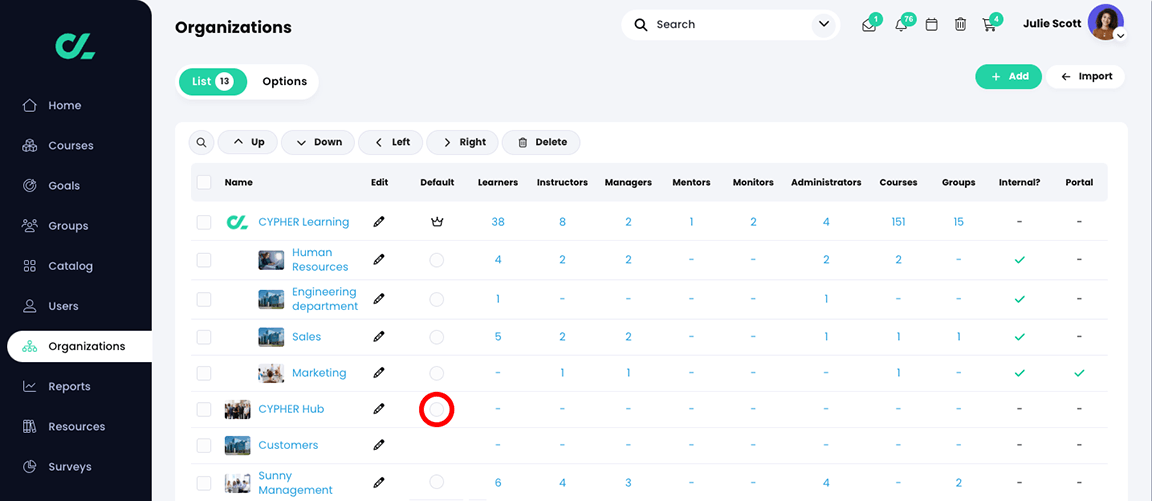
Task: Check the Sales row checkbox
Action: (x=204, y=337)
